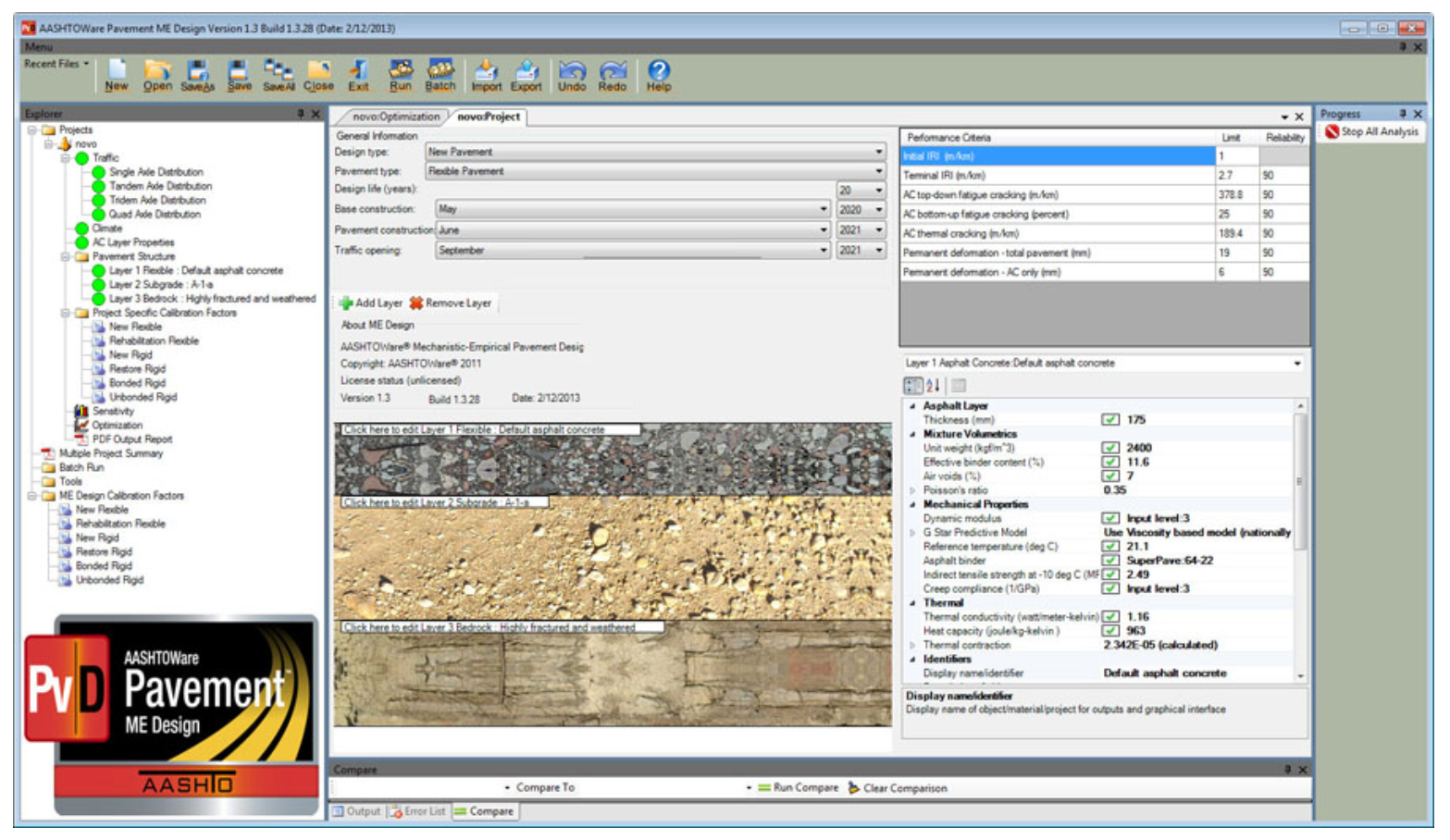Click the Remove Layer icon
This screenshot has height=840, width=1450.
416,303
